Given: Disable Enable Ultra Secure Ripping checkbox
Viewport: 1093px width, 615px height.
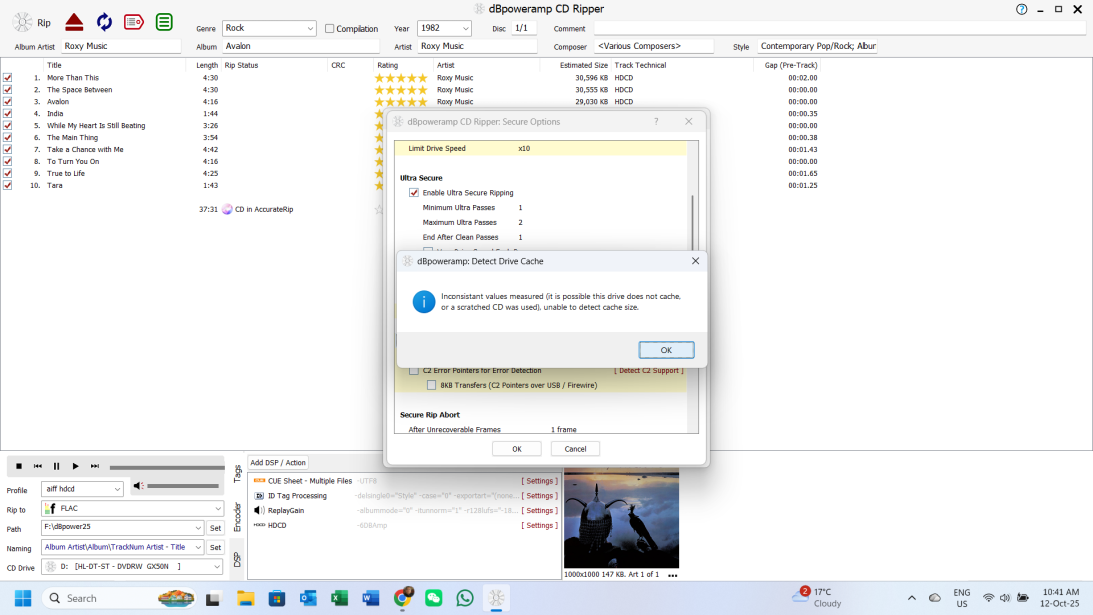Looking at the screenshot, I should (414, 192).
